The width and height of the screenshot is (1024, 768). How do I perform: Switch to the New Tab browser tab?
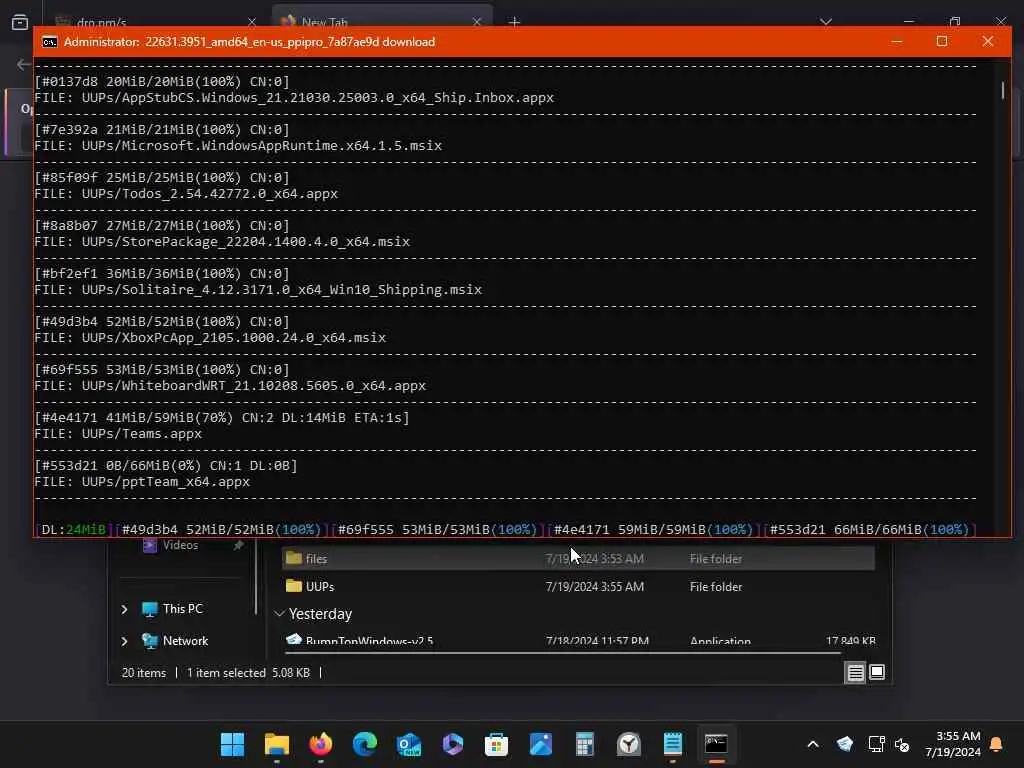382,20
